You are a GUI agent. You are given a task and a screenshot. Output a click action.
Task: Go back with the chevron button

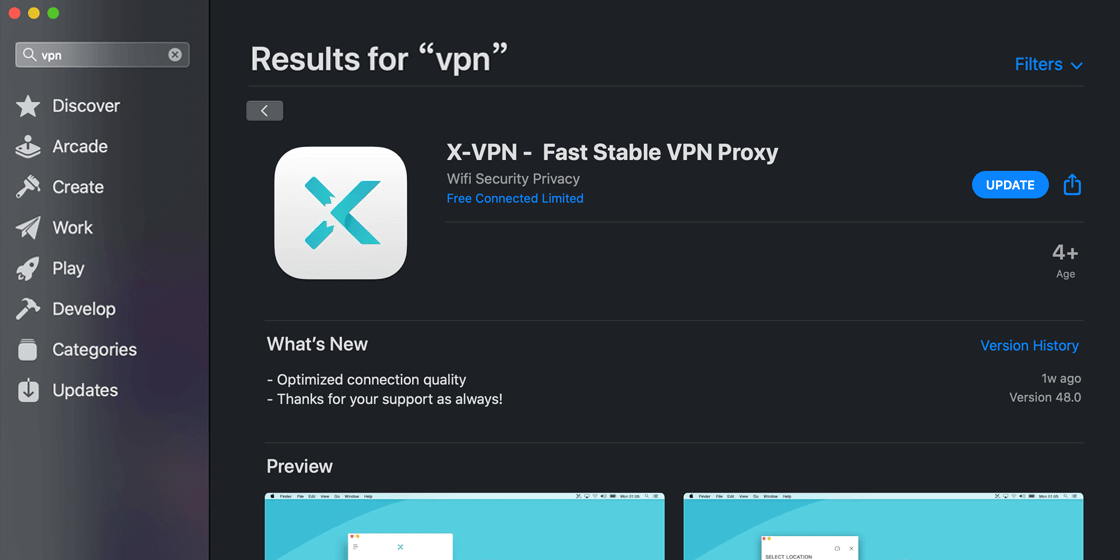(264, 111)
